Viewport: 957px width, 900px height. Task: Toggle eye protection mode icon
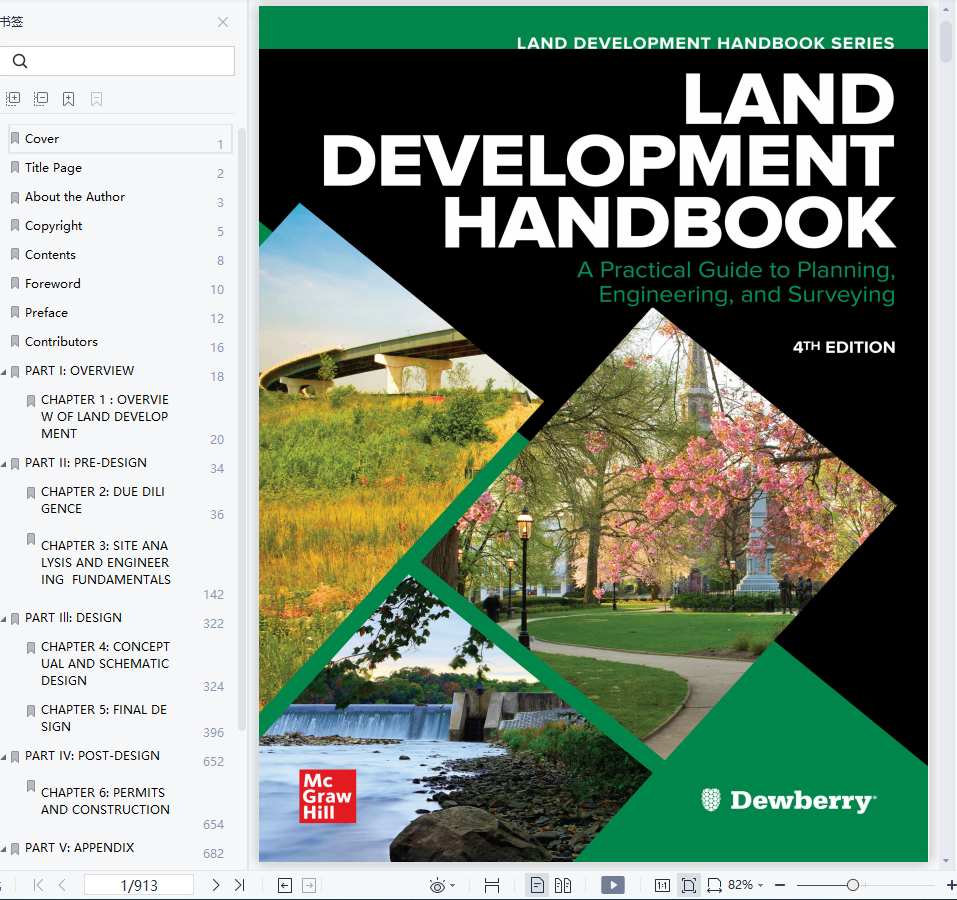point(437,886)
